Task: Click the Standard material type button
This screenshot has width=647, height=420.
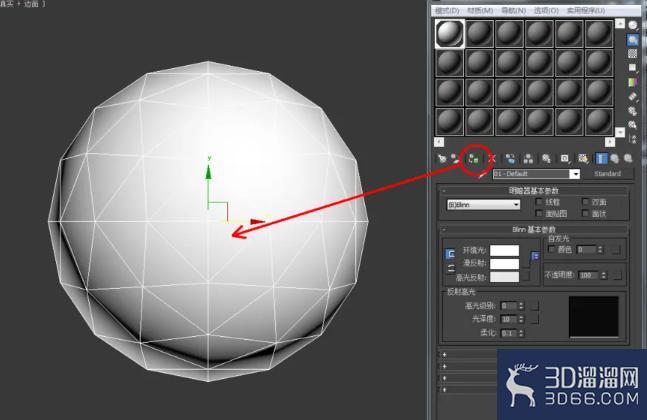Action: tap(608, 174)
